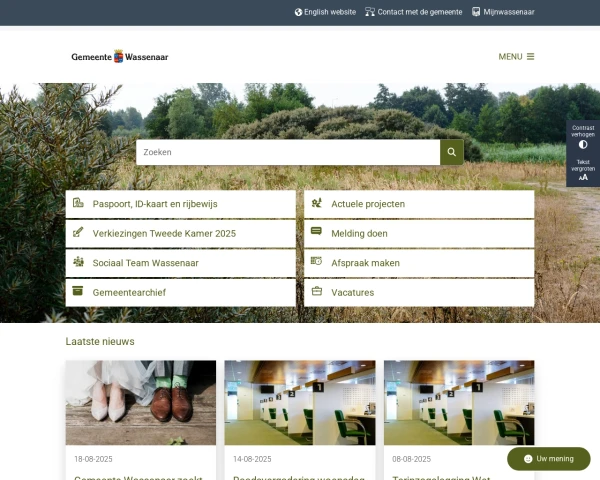Open the 08-08-2025 office counters news image

coord(459,402)
